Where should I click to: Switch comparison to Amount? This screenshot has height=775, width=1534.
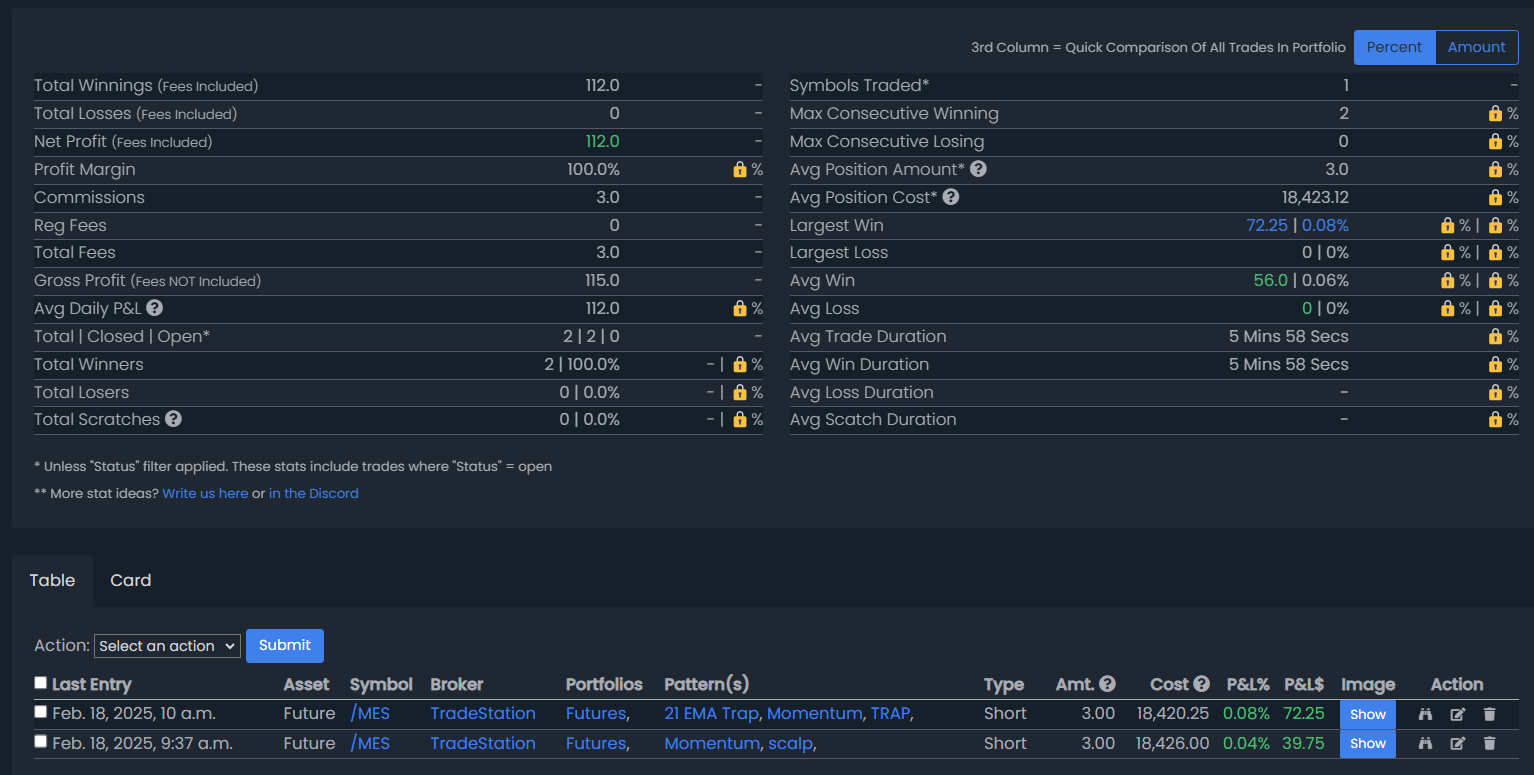[x=1476, y=47]
